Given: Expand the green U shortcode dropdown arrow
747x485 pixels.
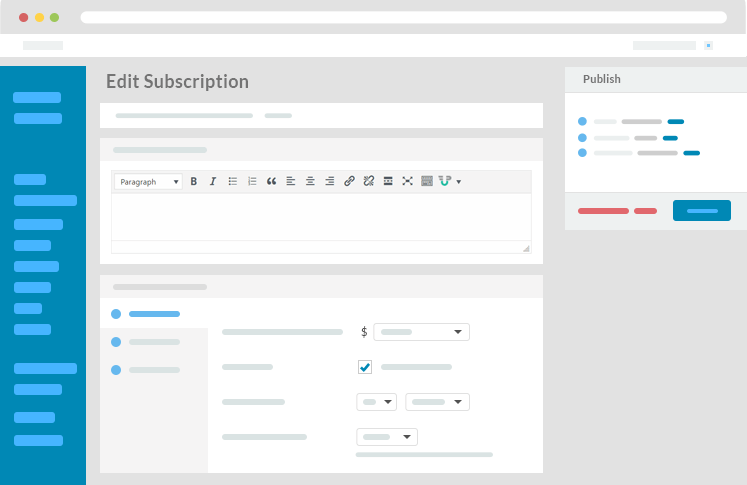Looking at the screenshot, I should tap(458, 182).
